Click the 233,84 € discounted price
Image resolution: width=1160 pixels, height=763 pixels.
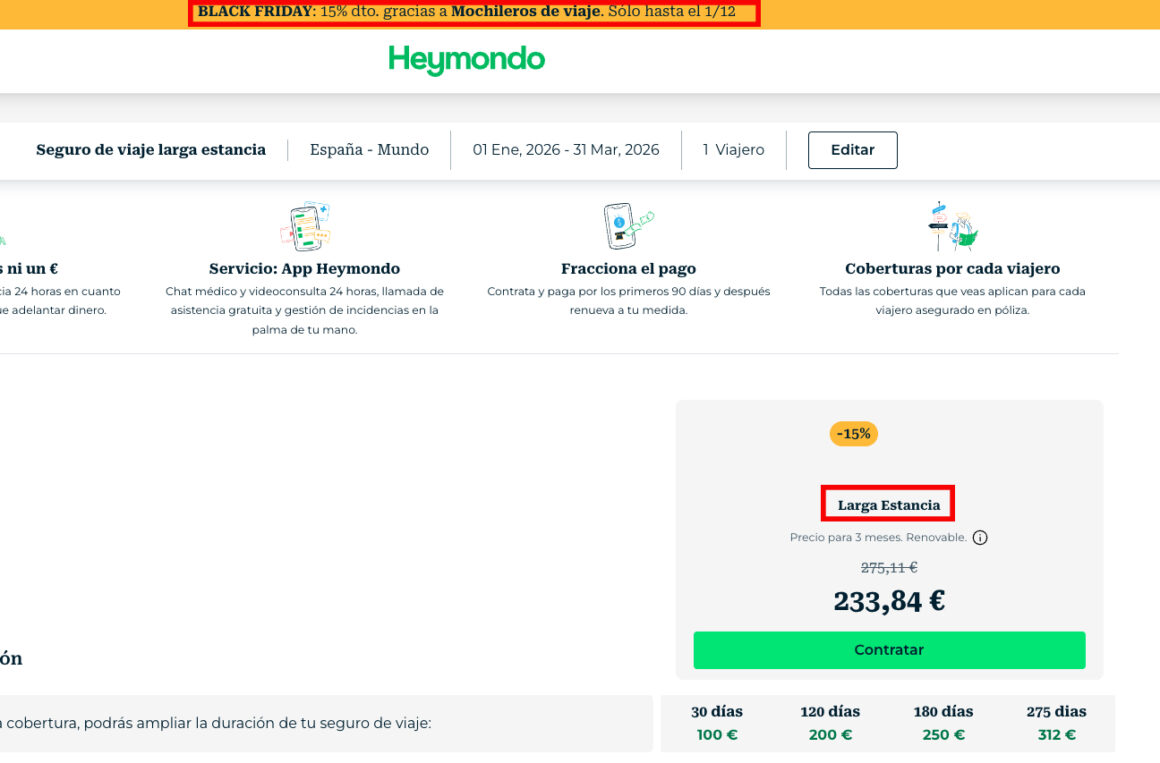pos(888,601)
